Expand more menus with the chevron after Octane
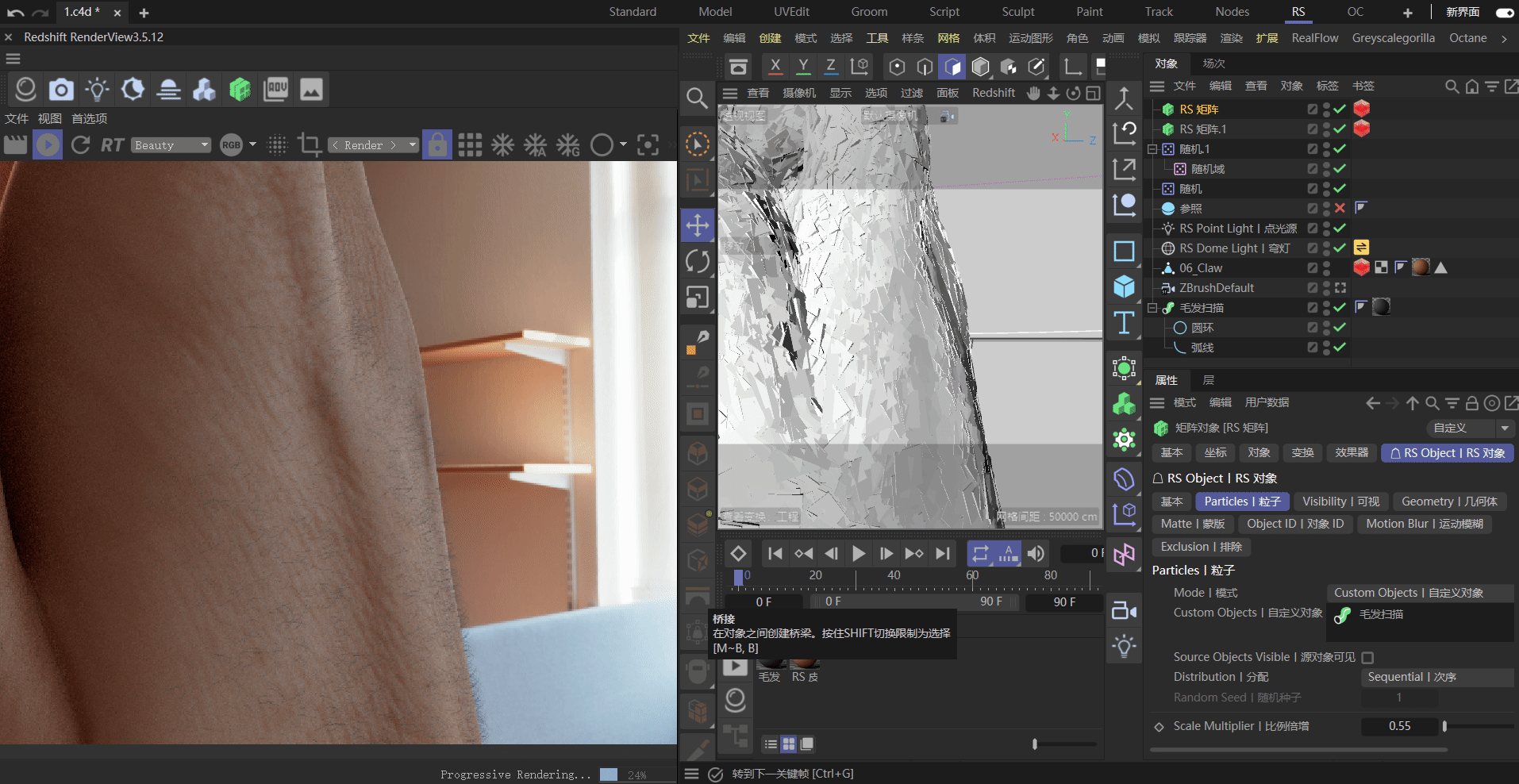Image resolution: width=1519 pixels, height=784 pixels. coord(1504,38)
